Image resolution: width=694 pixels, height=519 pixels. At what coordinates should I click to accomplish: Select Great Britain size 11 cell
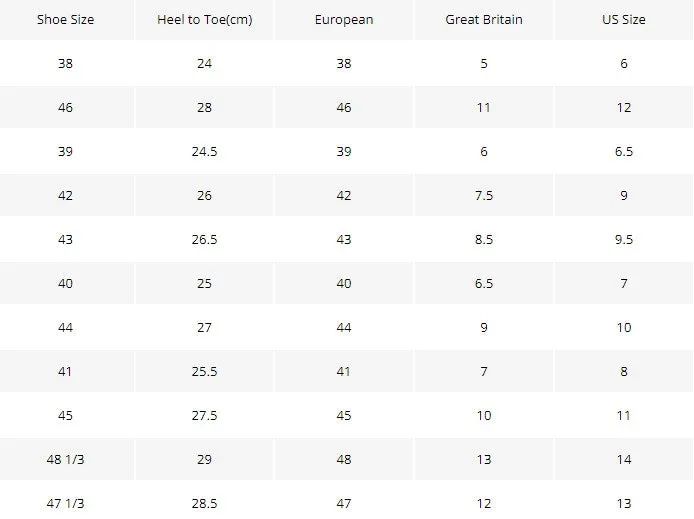point(484,107)
